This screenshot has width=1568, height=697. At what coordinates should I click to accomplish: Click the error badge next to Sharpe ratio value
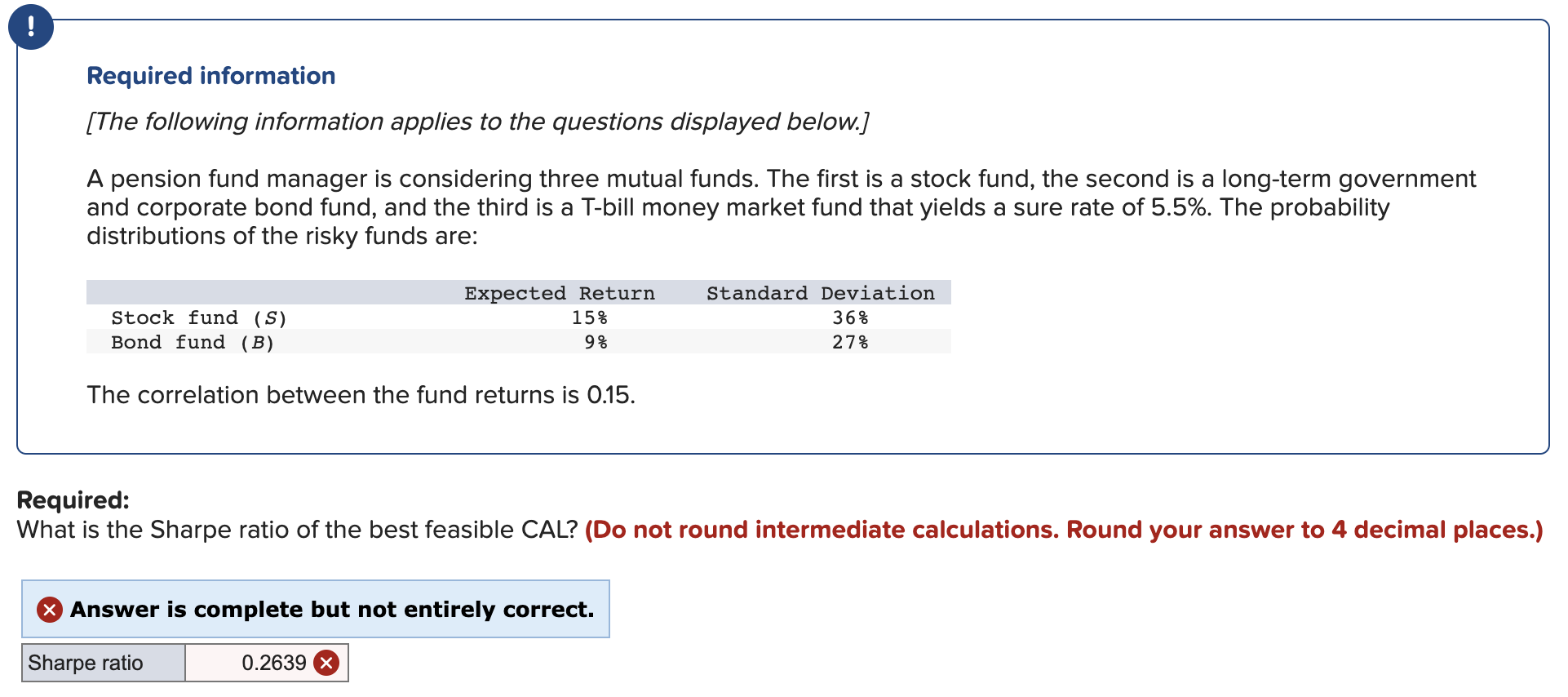(x=326, y=664)
